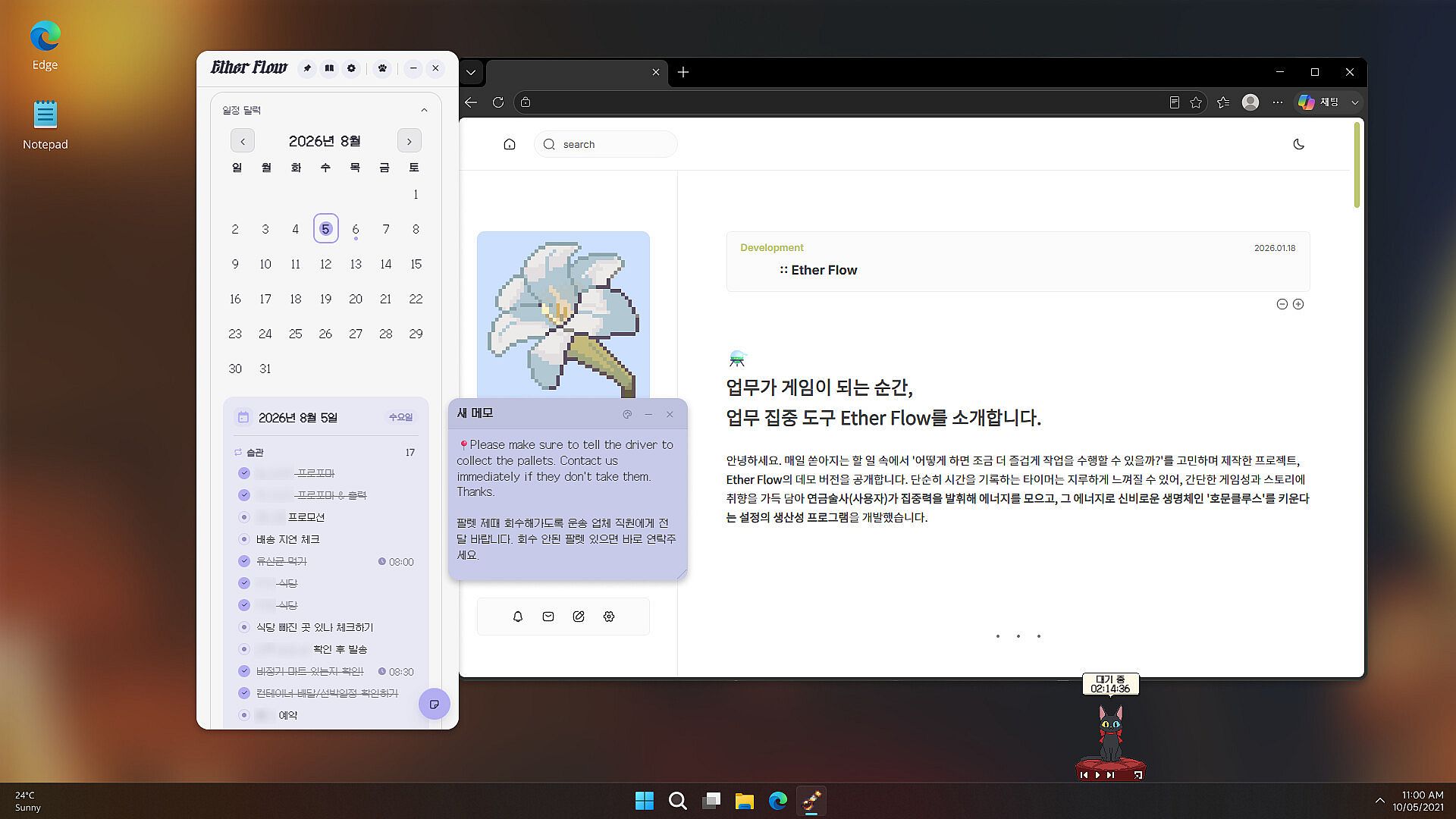The image size is (1456, 819).
Task: Click the new memo floating button
Action: tap(435, 704)
